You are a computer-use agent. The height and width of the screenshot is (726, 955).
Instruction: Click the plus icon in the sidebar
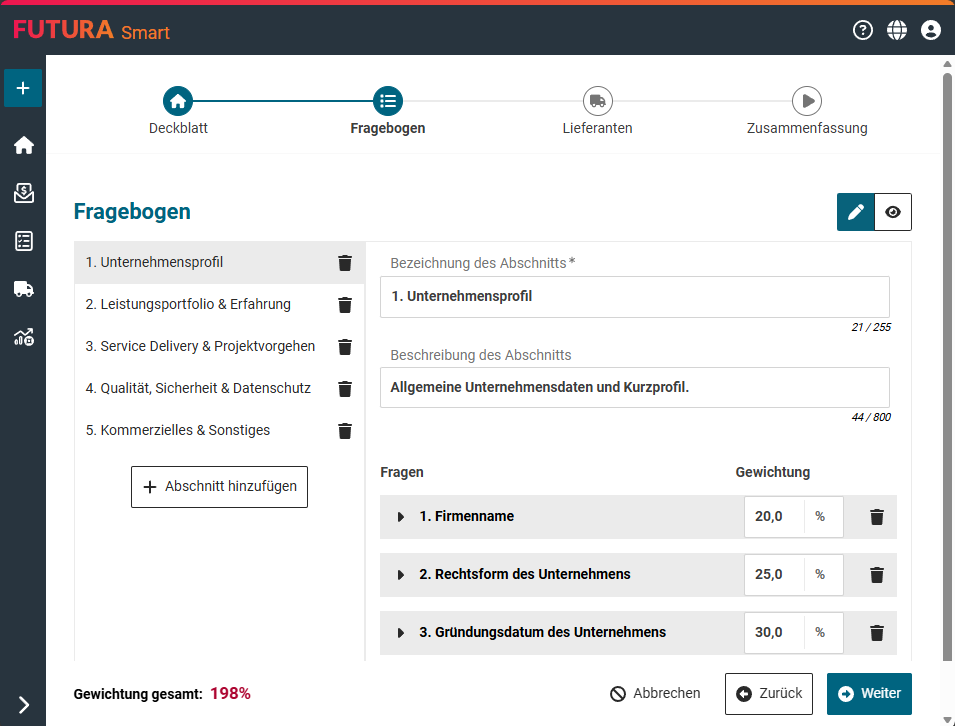23,88
